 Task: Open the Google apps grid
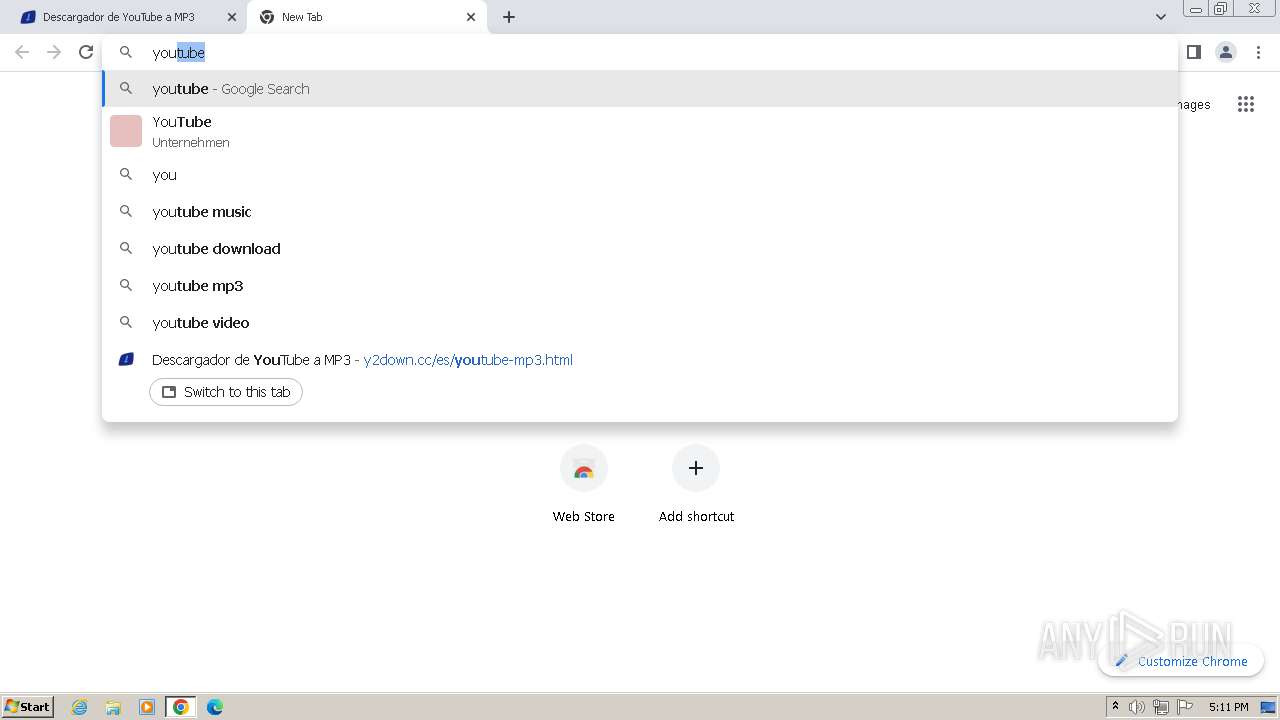[1246, 104]
